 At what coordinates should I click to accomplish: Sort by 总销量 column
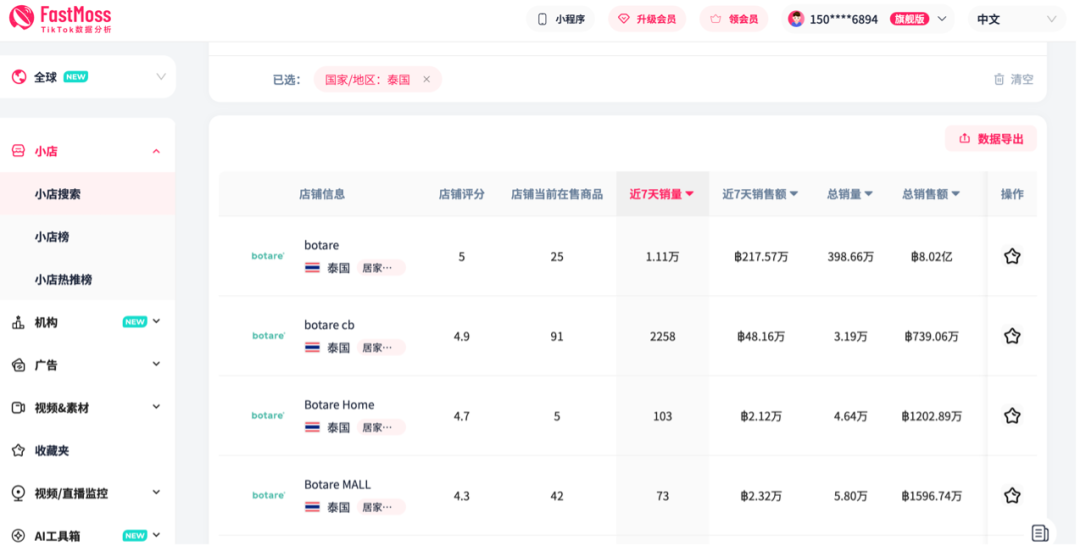pos(850,194)
